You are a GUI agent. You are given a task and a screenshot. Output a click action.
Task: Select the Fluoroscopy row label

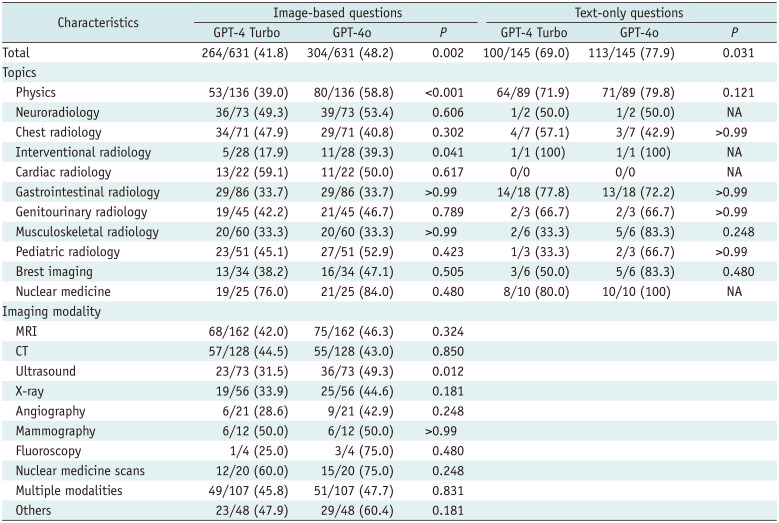[x=50, y=451]
